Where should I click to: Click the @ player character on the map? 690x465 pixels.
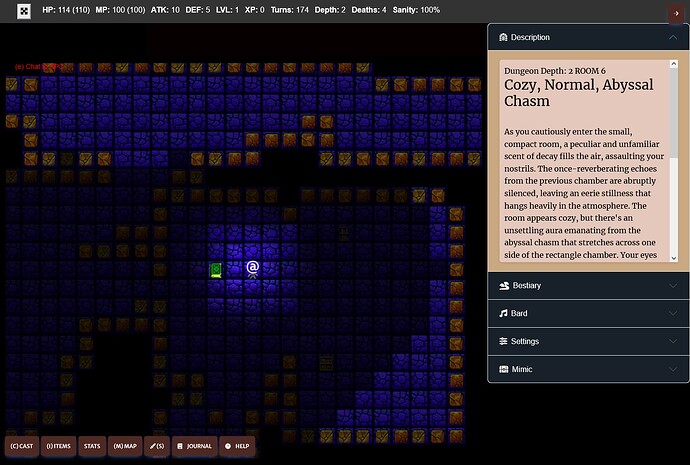253,267
